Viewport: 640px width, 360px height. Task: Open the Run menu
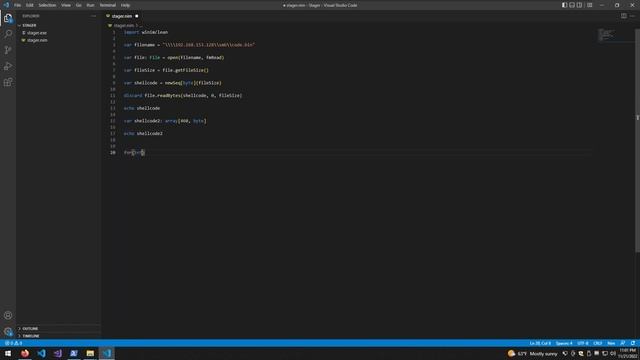tap(91, 5)
